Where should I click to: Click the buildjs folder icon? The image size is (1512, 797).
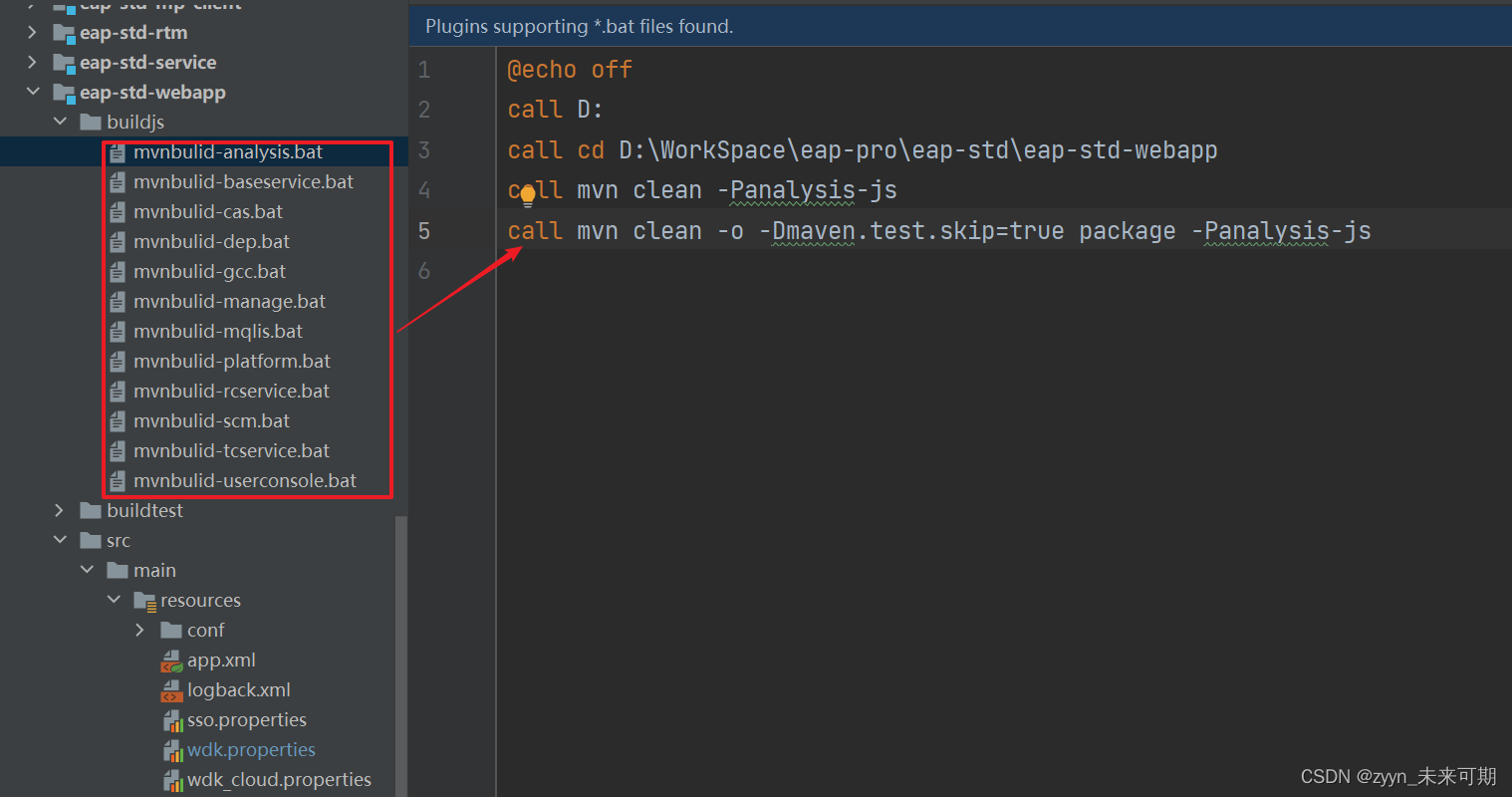(x=91, y=122)
